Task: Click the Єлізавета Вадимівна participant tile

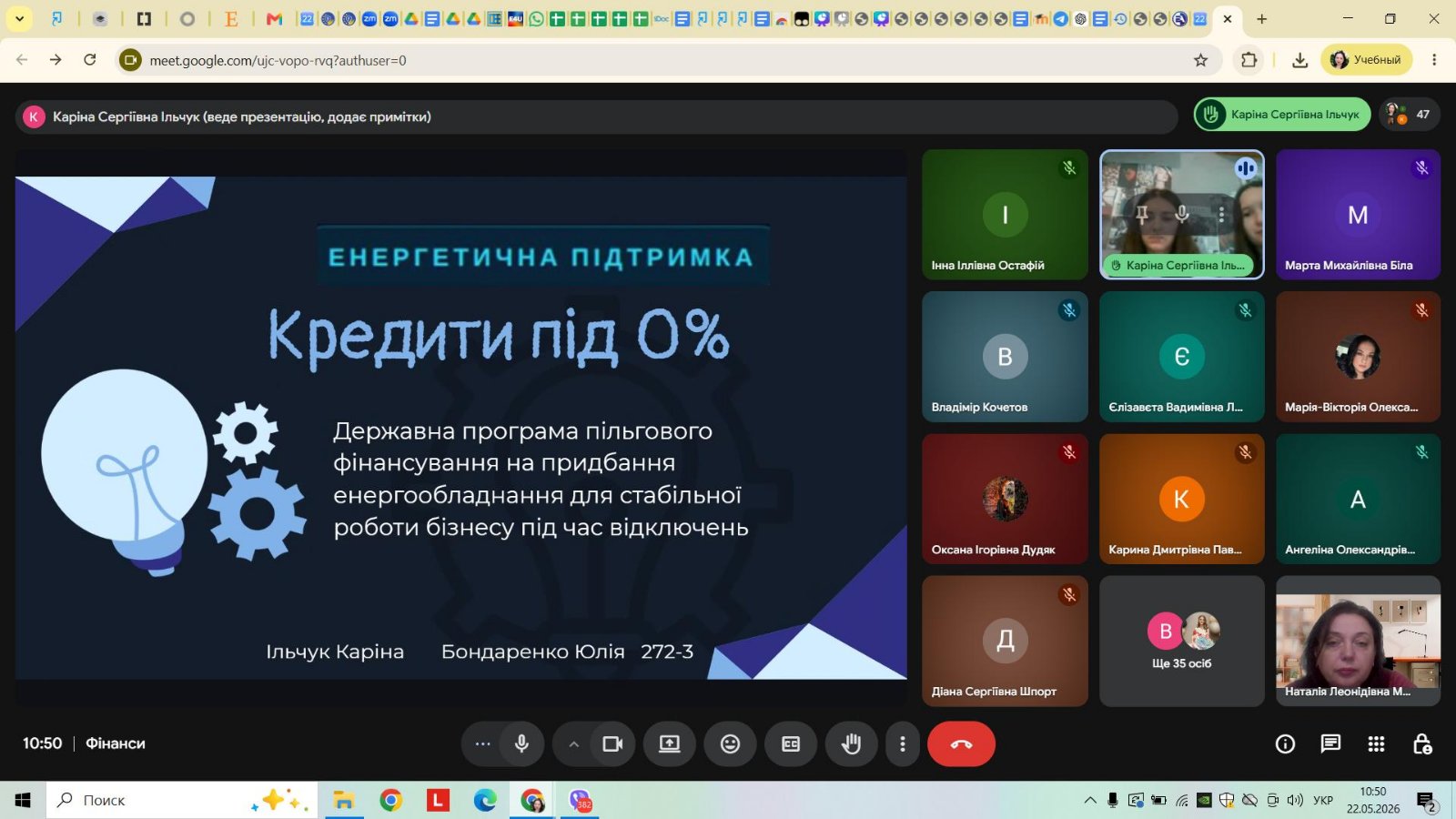Action: [1182, 357]
